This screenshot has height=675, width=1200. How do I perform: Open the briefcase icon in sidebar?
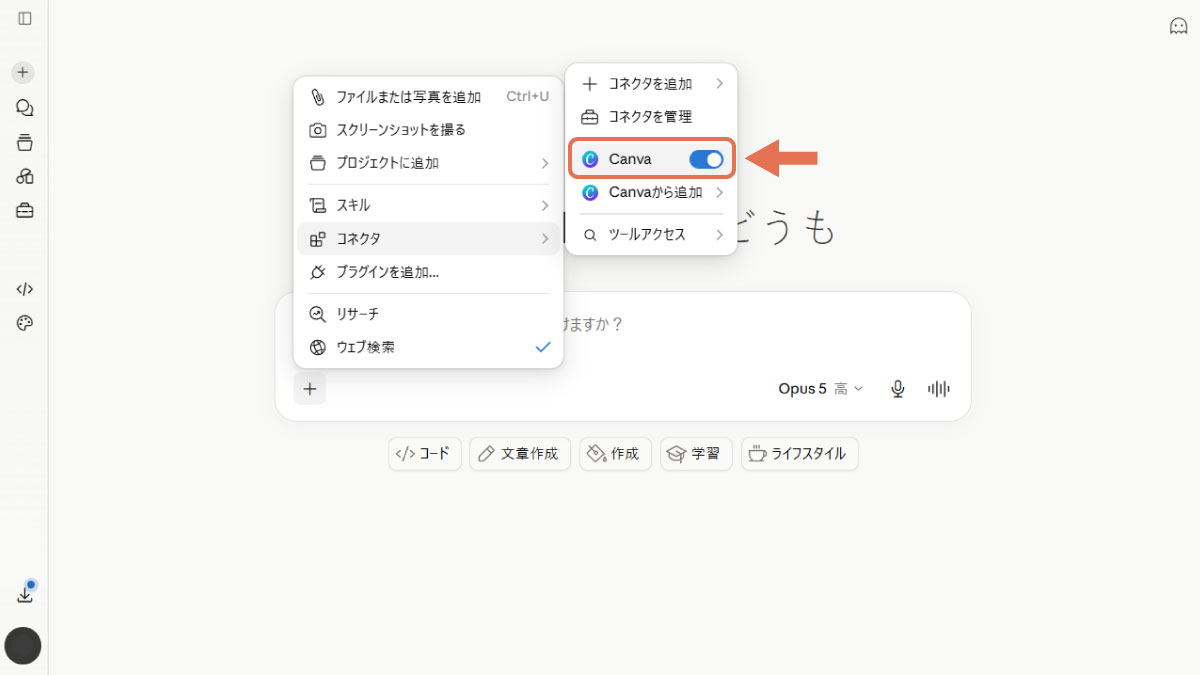[25, 210]
